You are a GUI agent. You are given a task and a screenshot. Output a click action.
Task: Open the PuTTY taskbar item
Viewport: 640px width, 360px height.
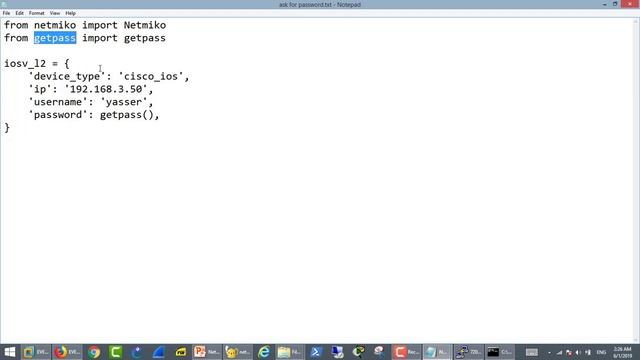point(468,352)
